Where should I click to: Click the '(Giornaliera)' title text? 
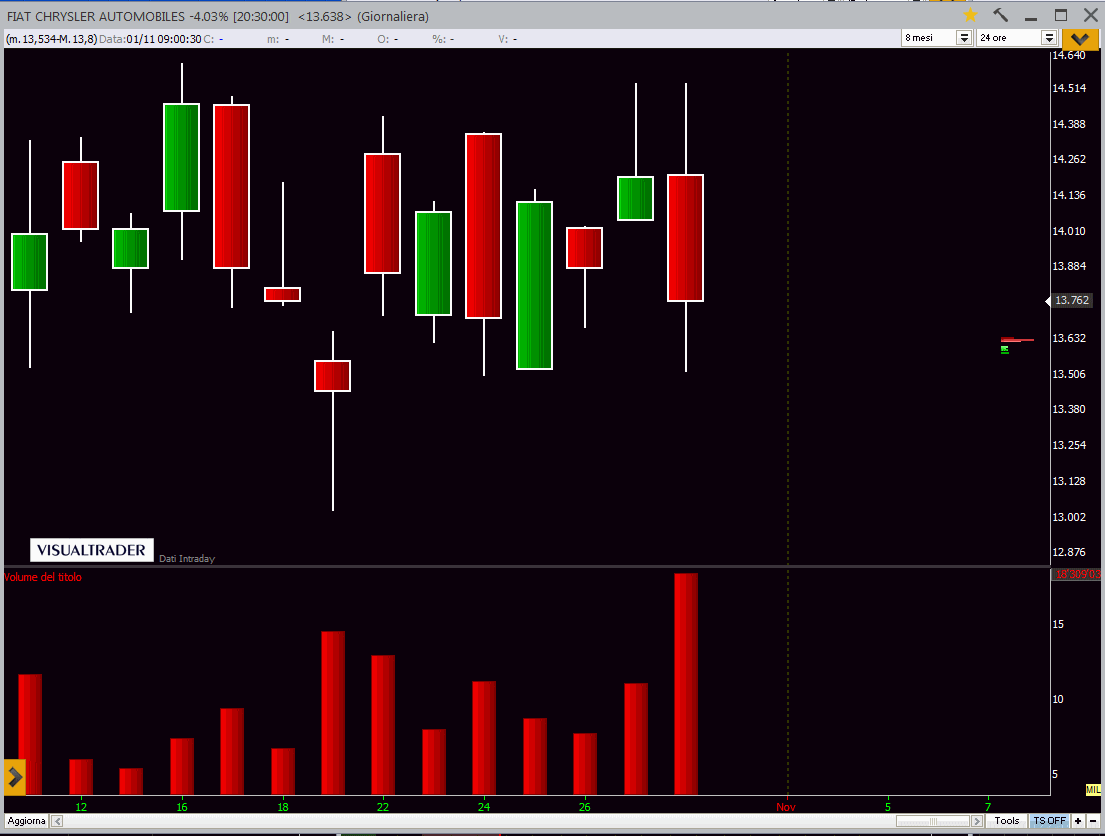pyautogui.click(x=393, y=16)
